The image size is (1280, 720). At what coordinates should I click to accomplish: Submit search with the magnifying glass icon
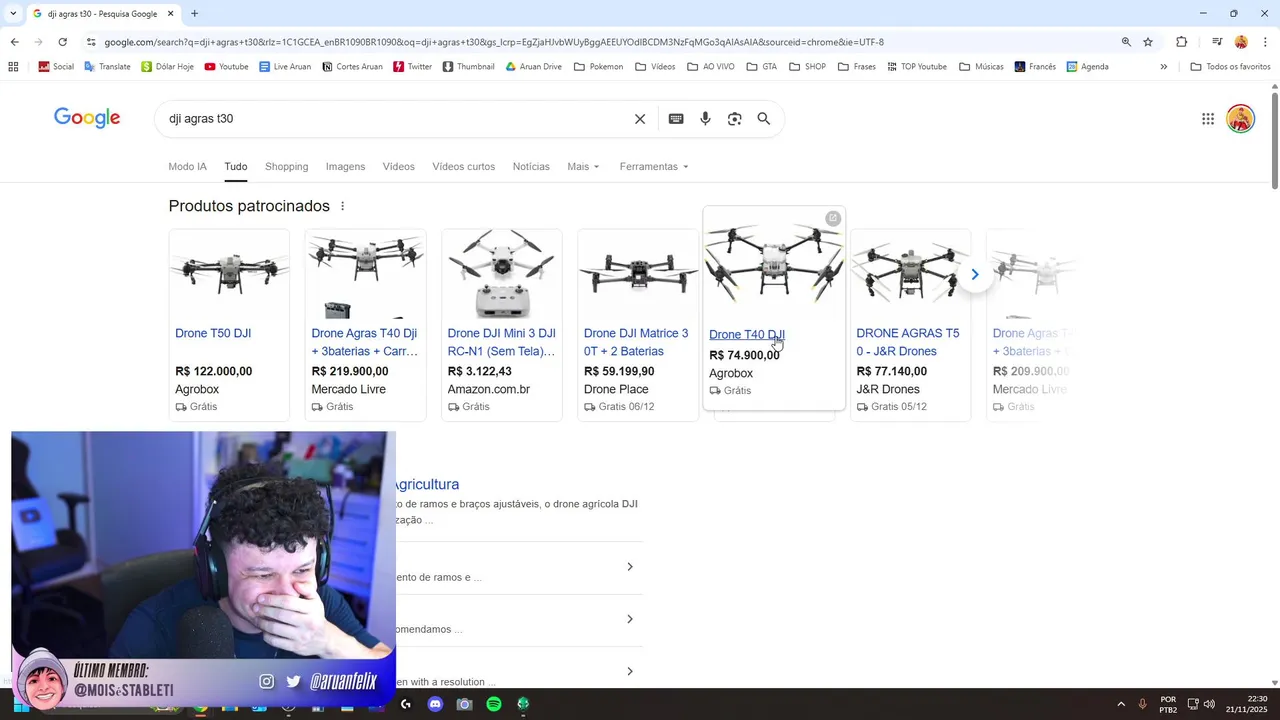(764, 119)
